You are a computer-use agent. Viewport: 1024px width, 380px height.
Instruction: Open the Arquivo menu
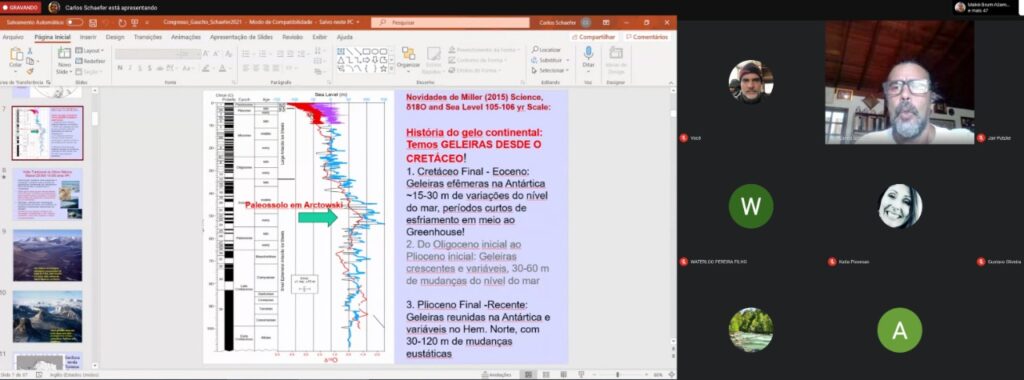coord(13,37)
